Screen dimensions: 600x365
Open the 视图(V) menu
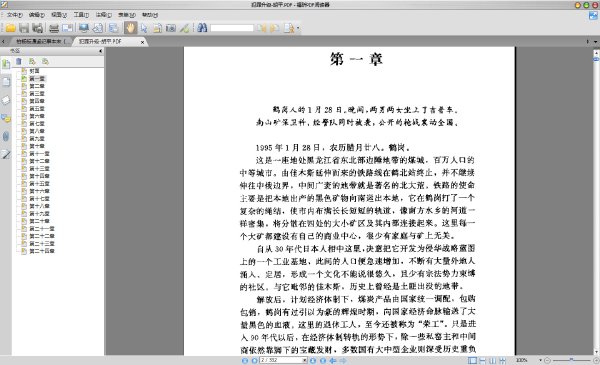[59, 15]
